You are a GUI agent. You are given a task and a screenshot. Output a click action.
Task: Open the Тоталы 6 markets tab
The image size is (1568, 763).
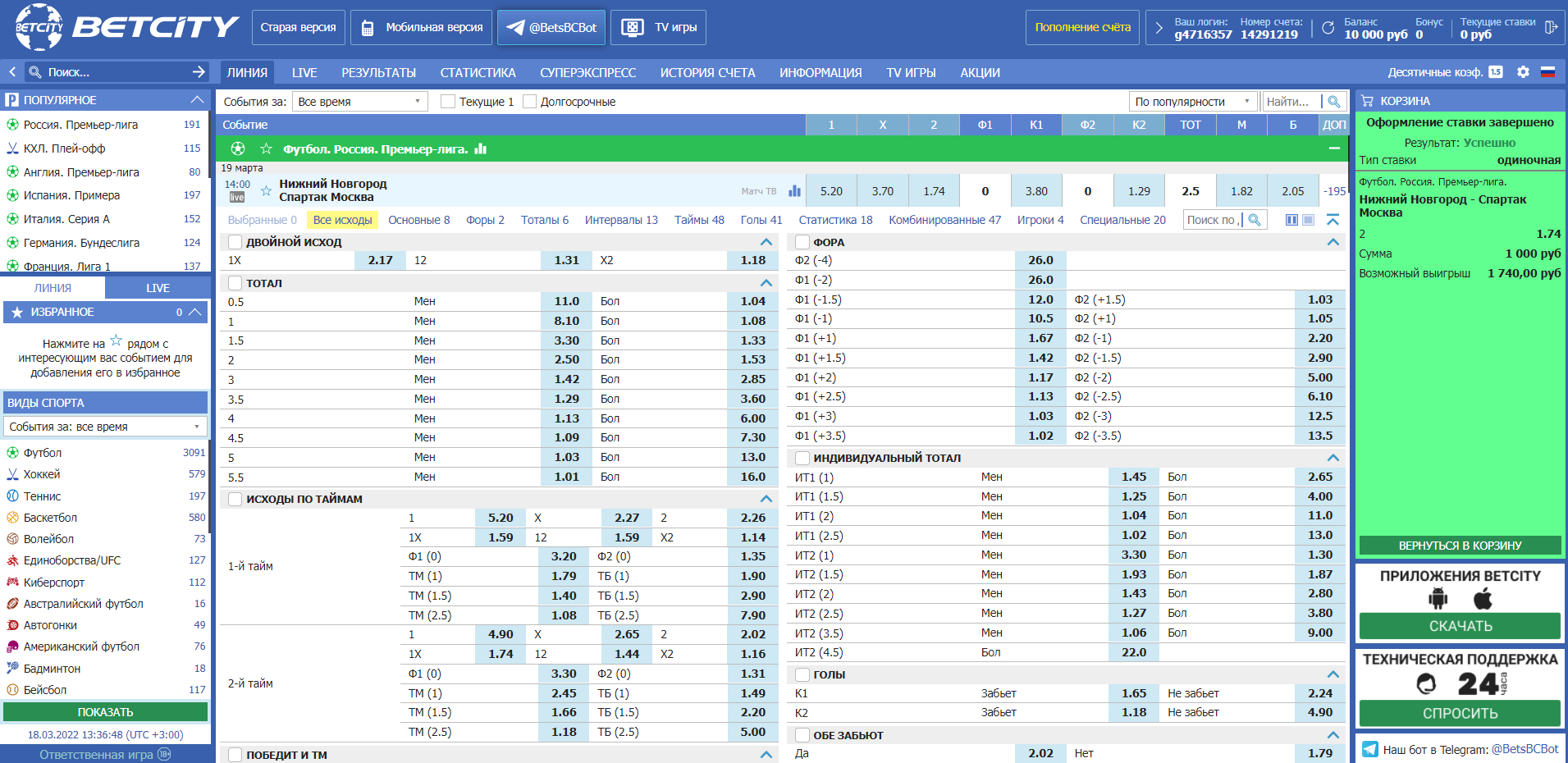[545, 220]
